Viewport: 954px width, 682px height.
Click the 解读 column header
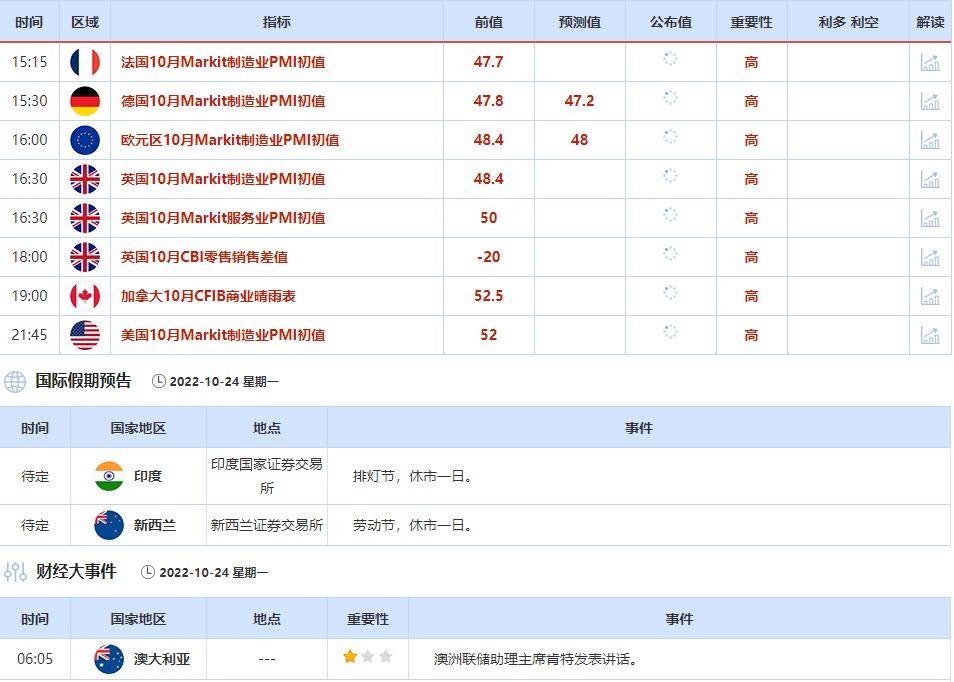click(930, 22)
